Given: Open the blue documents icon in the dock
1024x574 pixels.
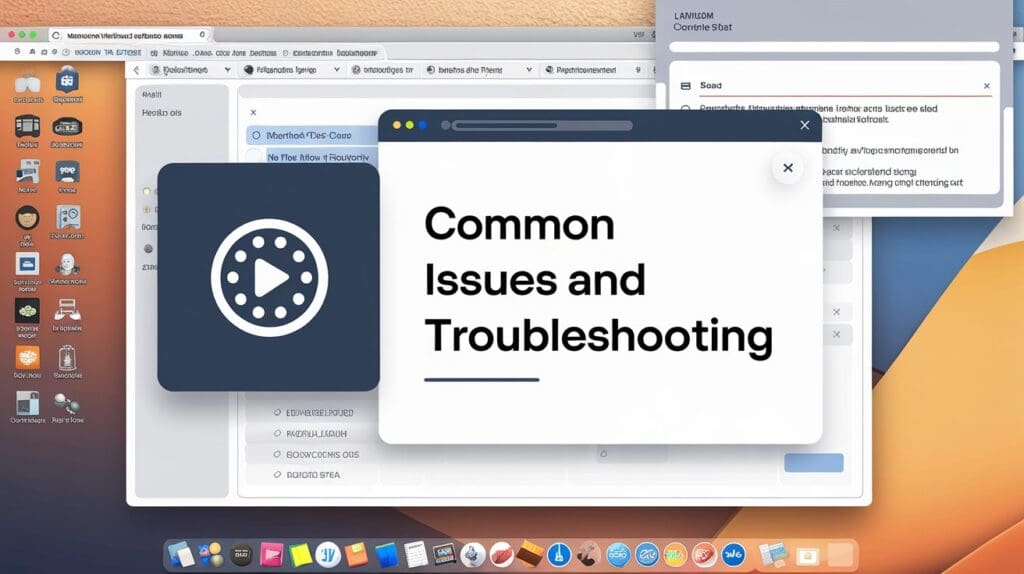Looking at the screenshot, I should tap(181, 554).
